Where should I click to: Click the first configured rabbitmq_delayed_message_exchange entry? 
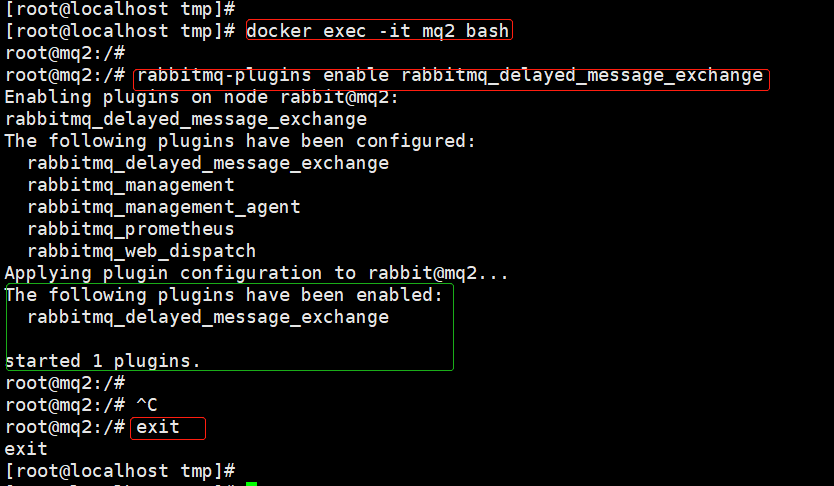208,163
